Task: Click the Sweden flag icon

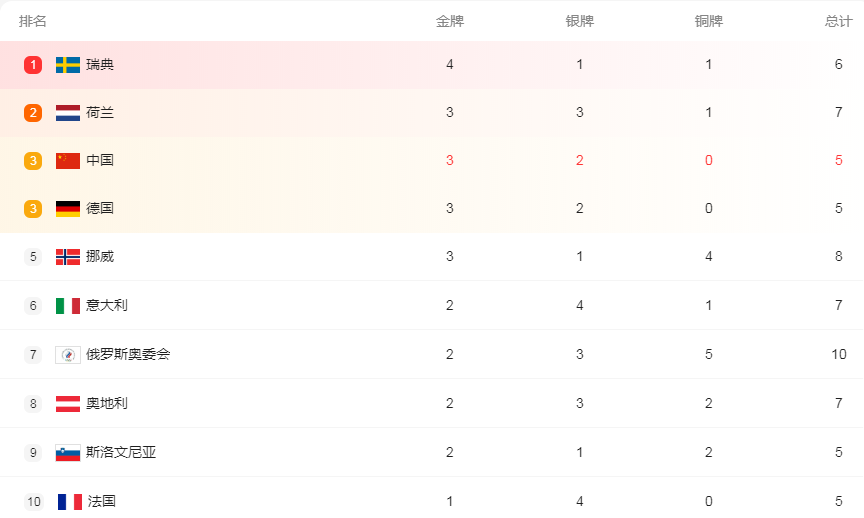Action: [68, 64]
